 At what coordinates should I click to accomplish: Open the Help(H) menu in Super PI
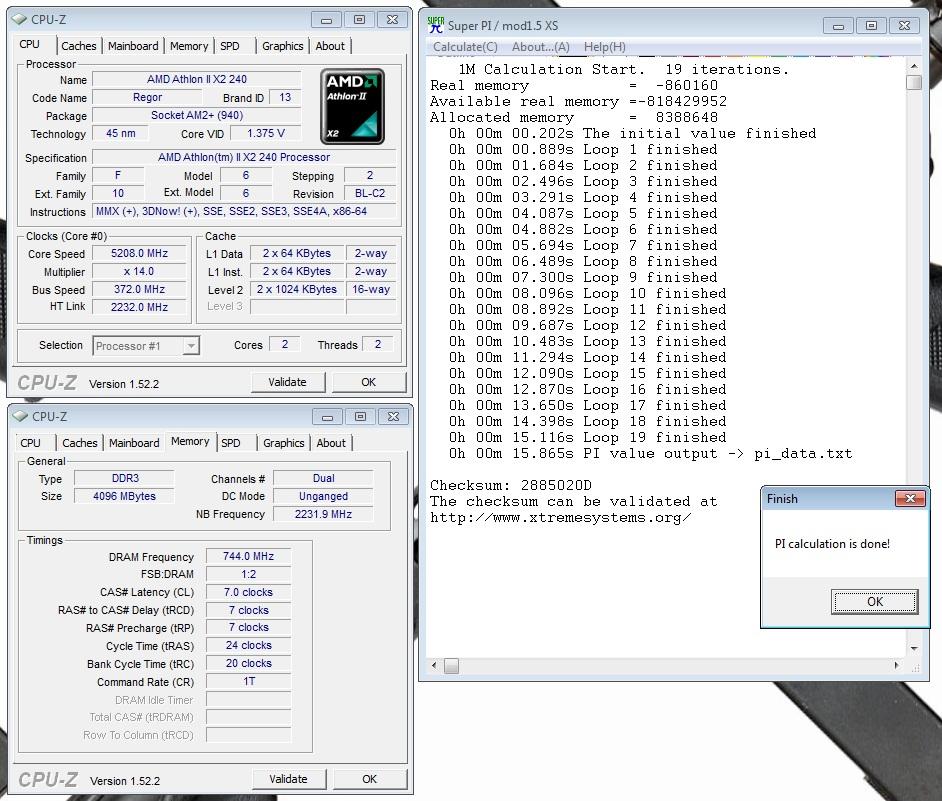[604, 47]
